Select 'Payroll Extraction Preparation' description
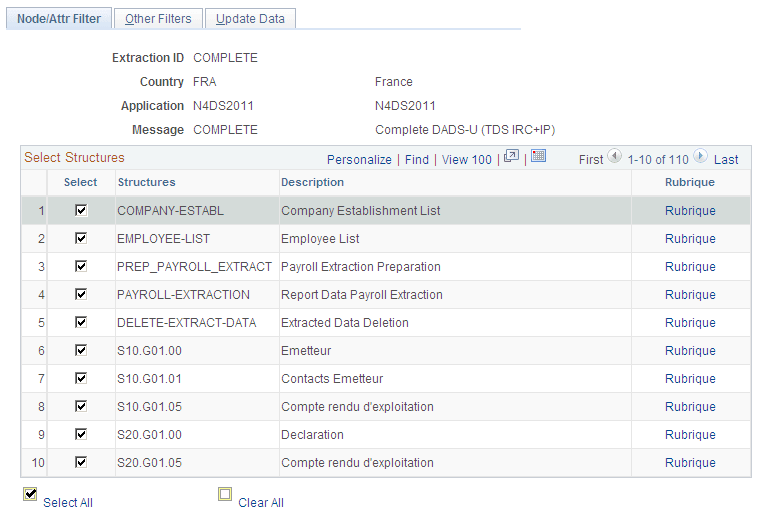This screenshot has height=513, width=761. [x=361, y=267]
